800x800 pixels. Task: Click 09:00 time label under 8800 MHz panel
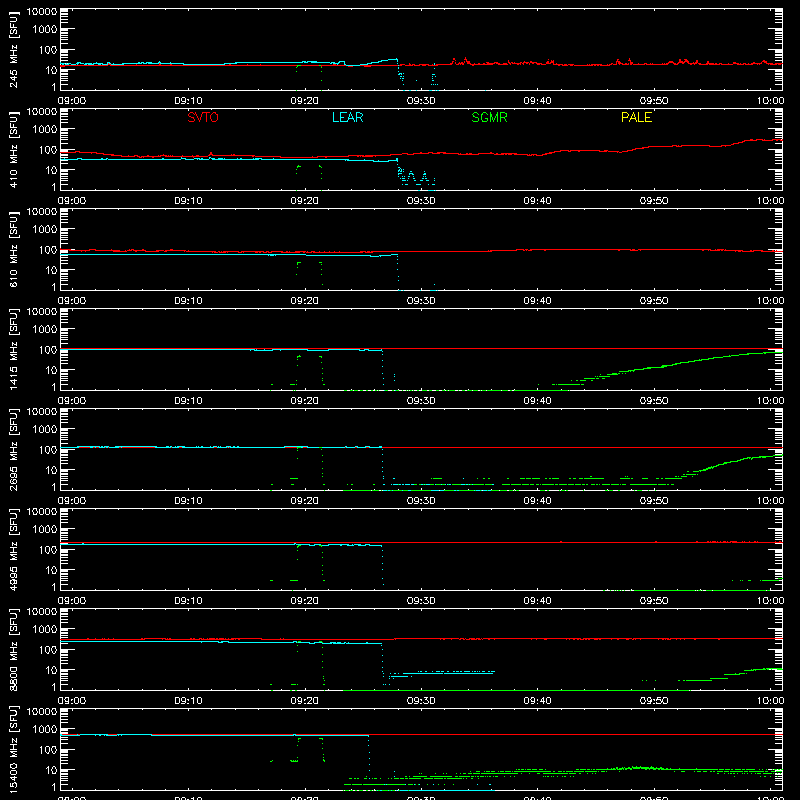(x=72, y=701)
